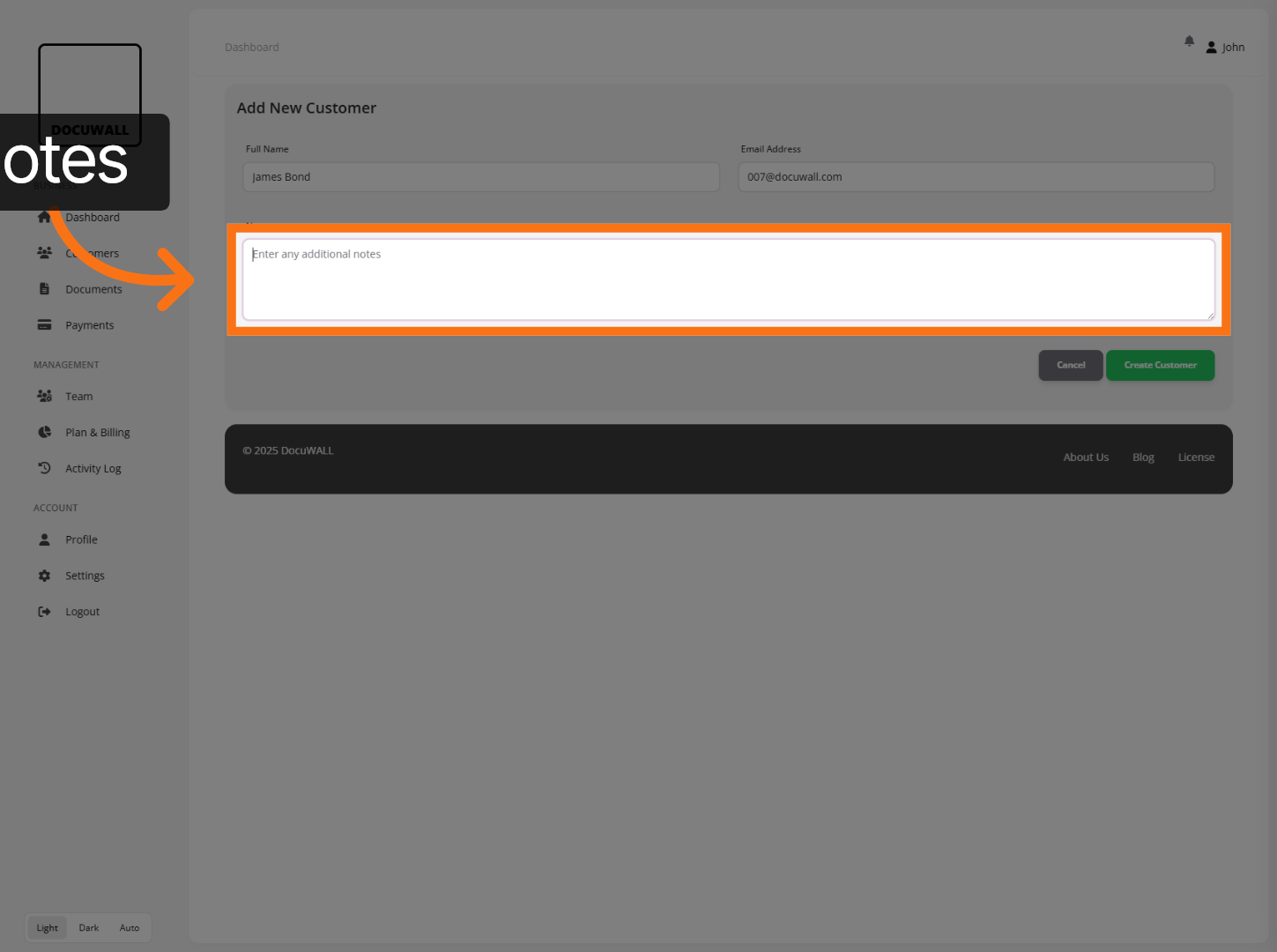This screenshot has height=952, width=1277.
Task: Enable Light theme mode
Action: click(x=47, y=927)
